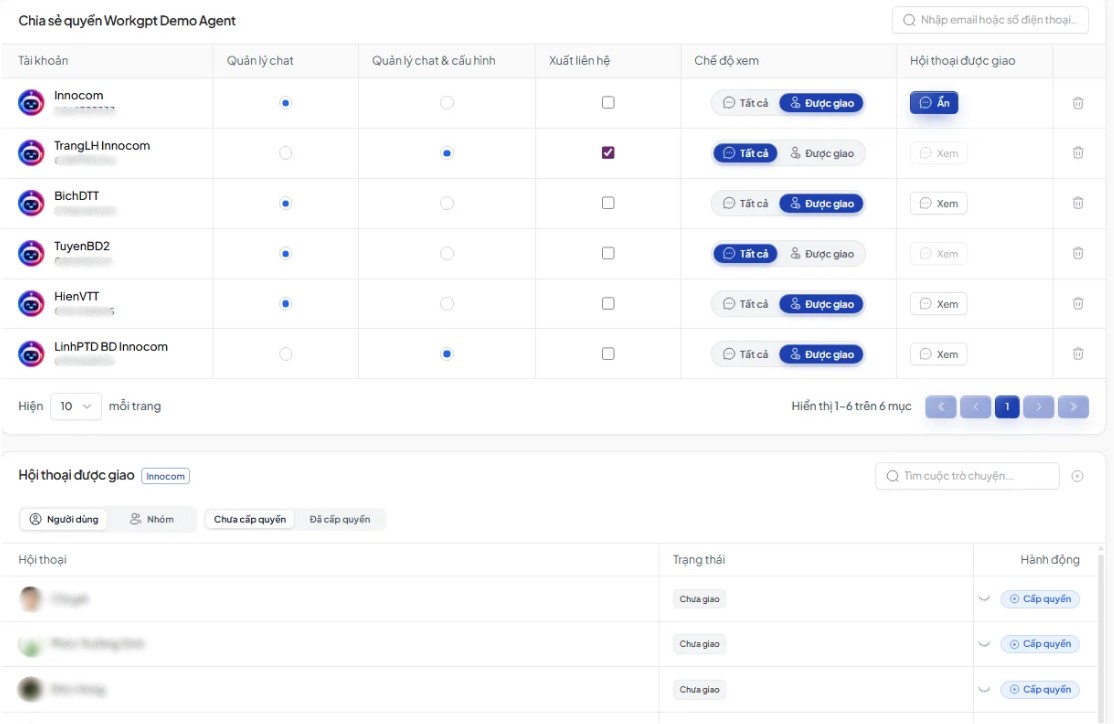Remove LinhPTD BD Innocom via trash icon
The image size is (1114, 724).
[x=1078, y=354]
